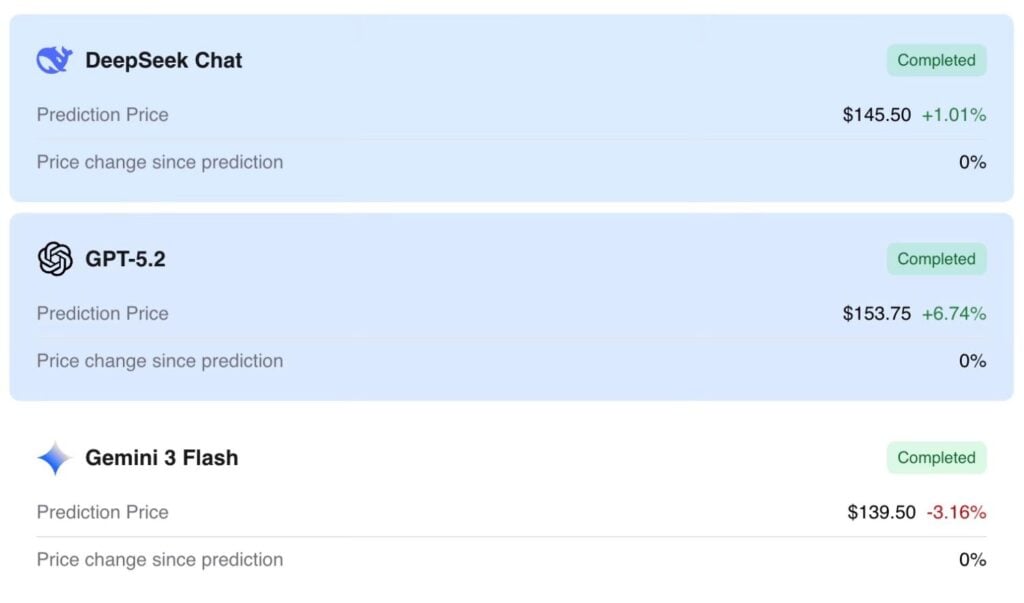Click the DeepSeek whale logo icon

tap(54, 60)
